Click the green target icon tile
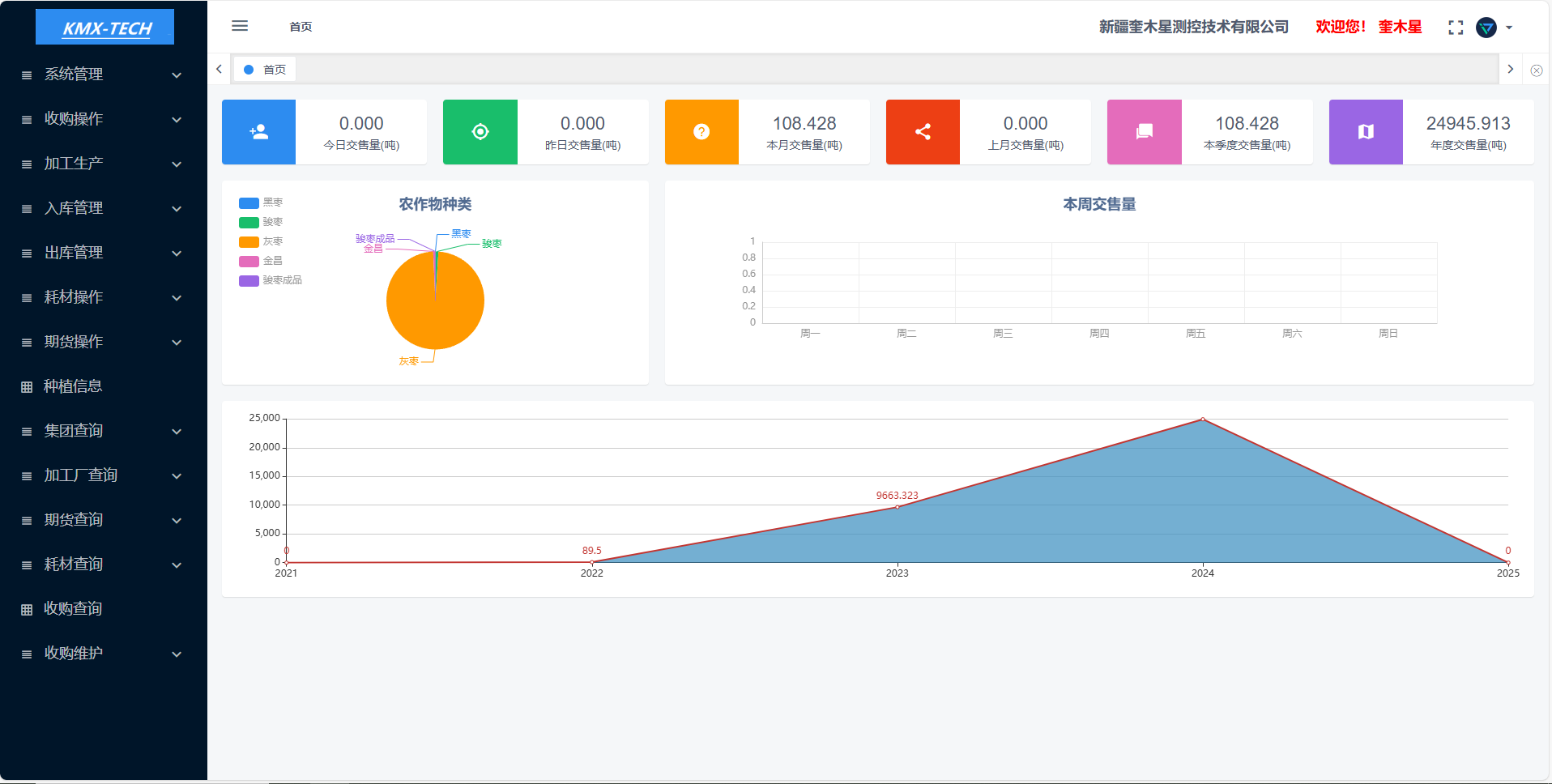The width and height of the screenshot is (1552, 784). [x=480, y=132]
